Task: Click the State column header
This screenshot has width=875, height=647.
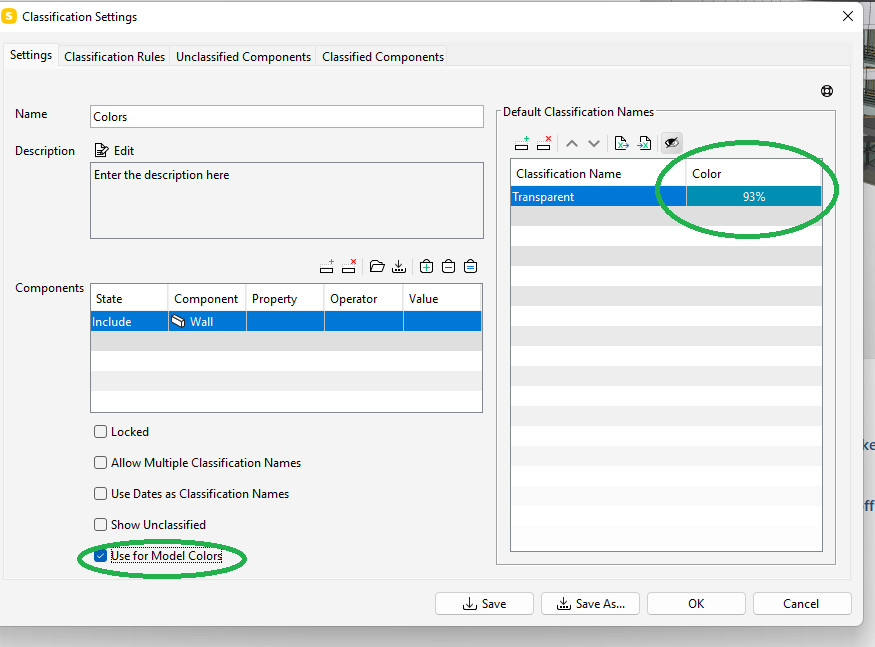Action: 129,299
